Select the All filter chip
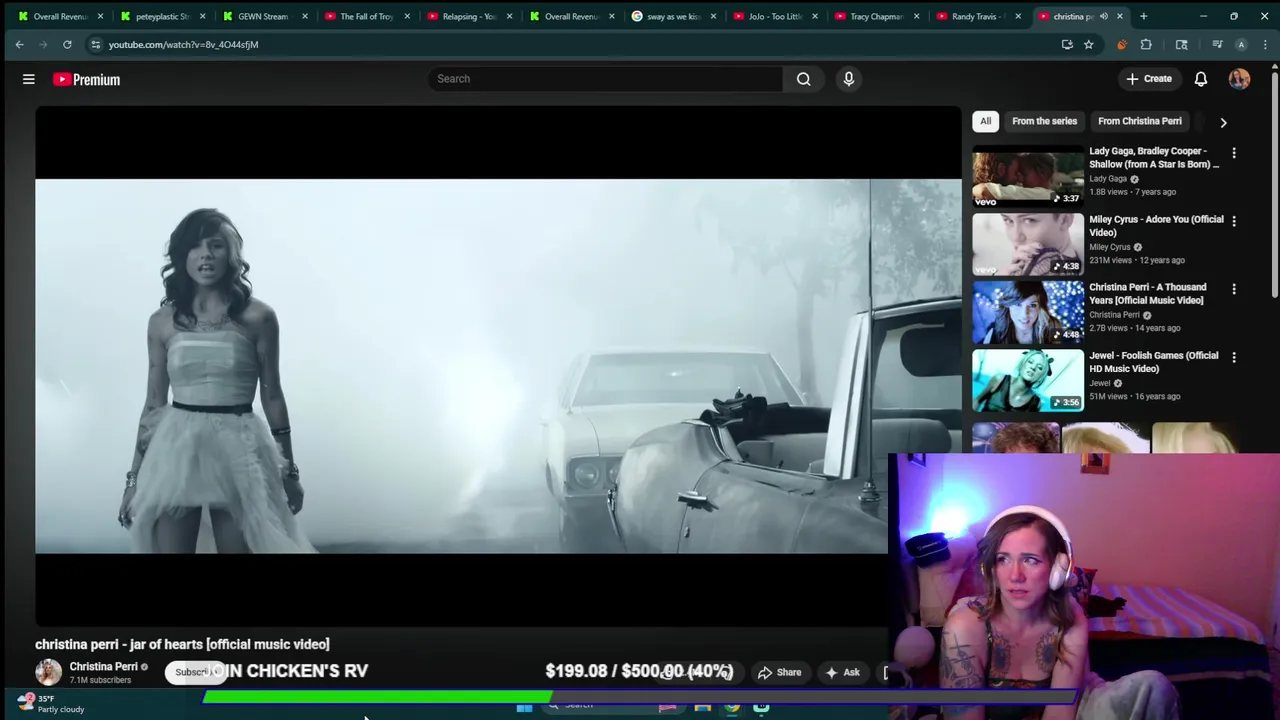This screenshot has width=1280, height=720. [x=985, y=121]
